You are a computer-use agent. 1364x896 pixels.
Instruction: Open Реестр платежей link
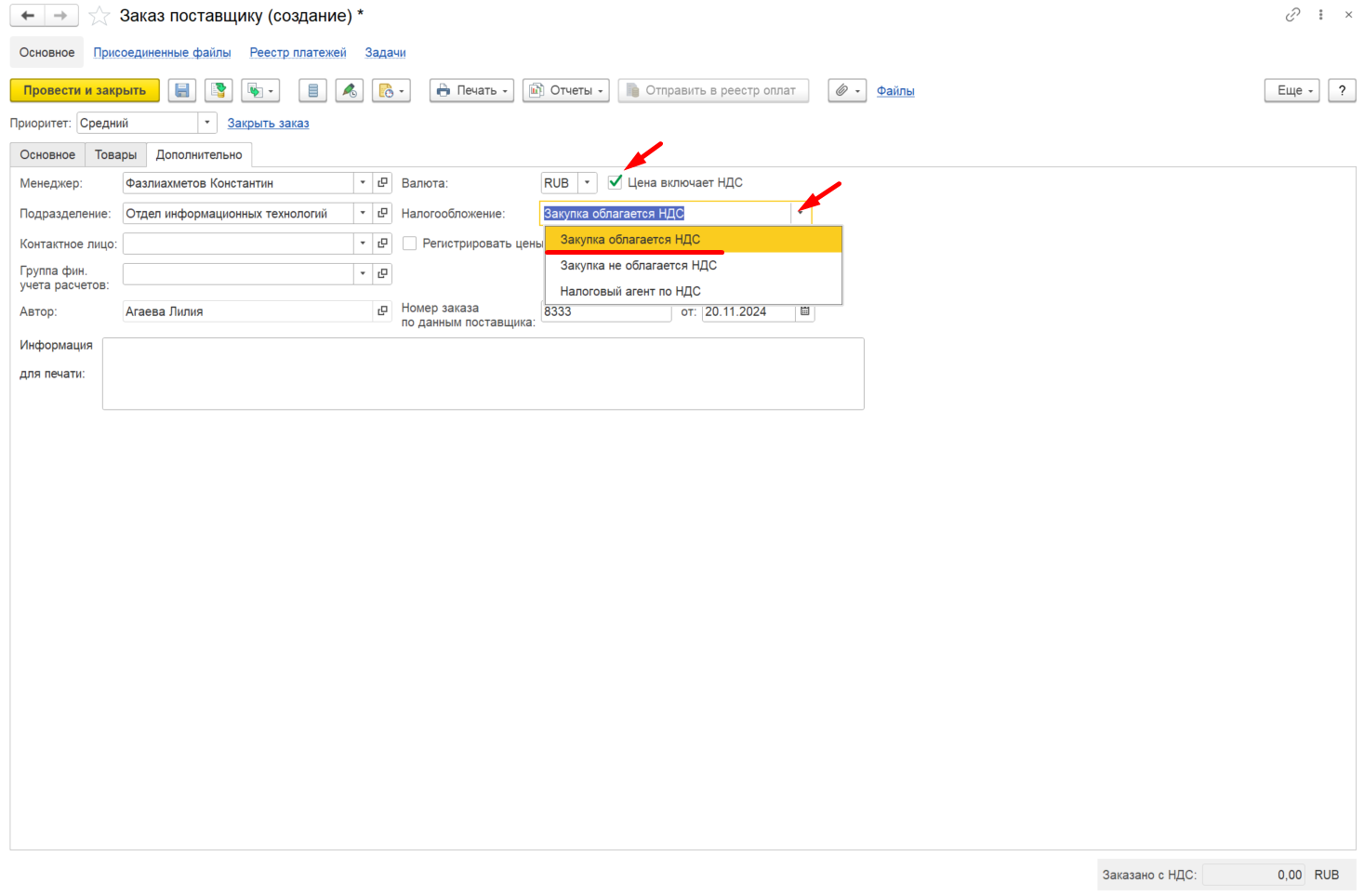point(298,53)
